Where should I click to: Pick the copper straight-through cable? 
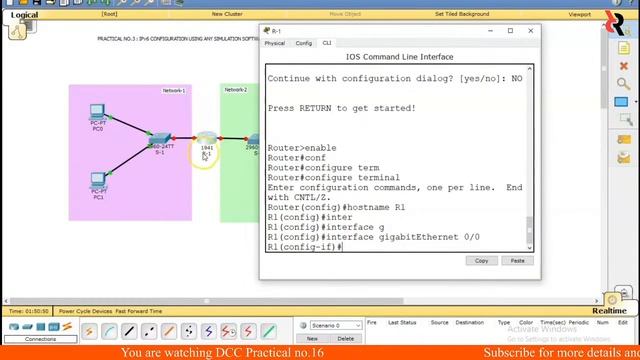(129, 331)
